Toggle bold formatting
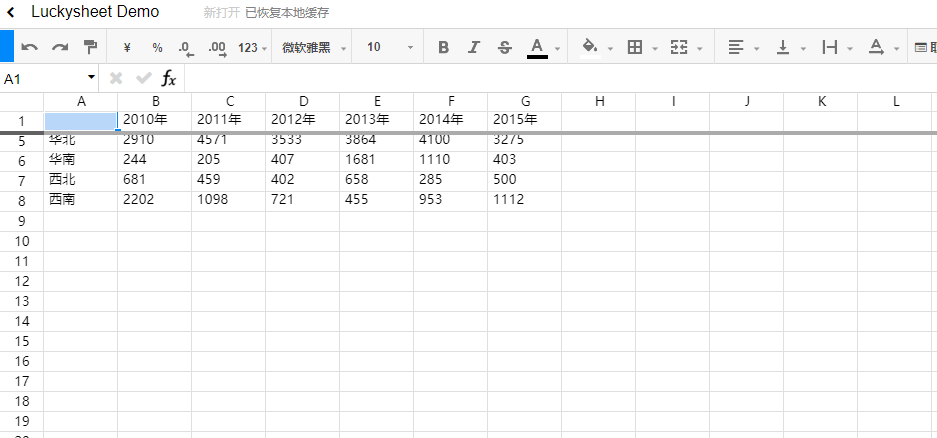 (443, 48)
